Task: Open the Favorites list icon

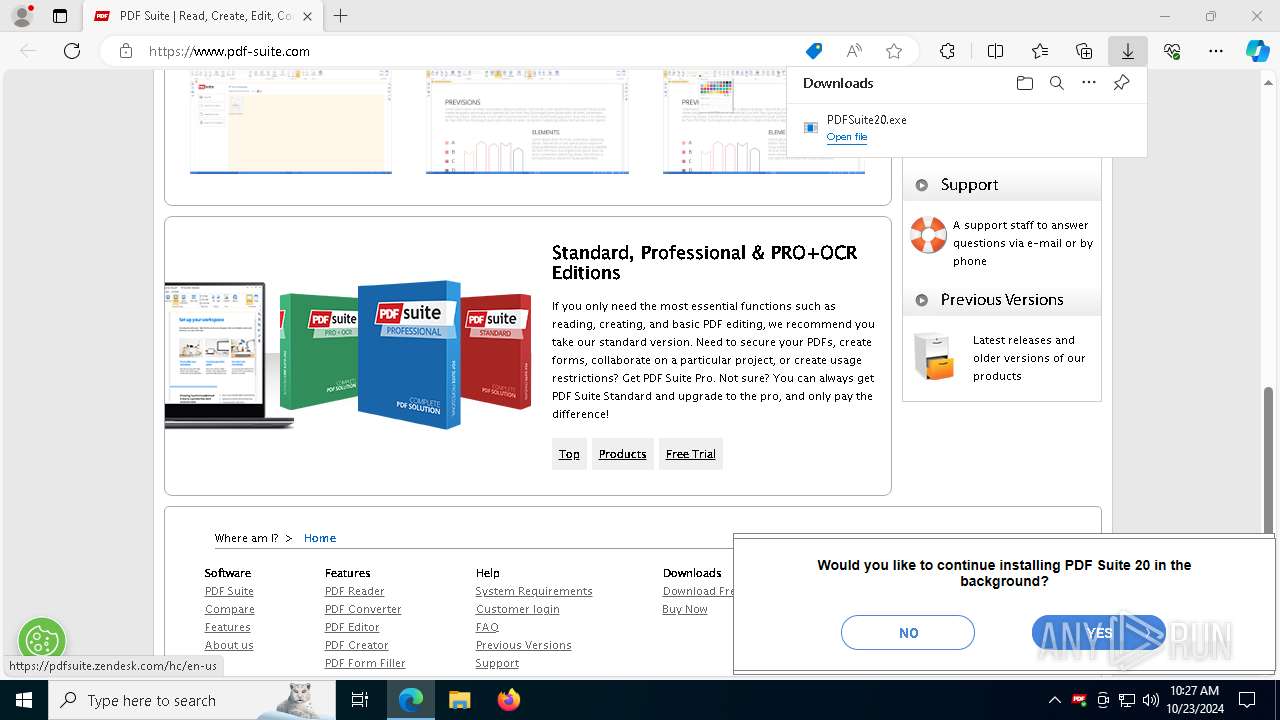Action: click(x=1040, y=51)
